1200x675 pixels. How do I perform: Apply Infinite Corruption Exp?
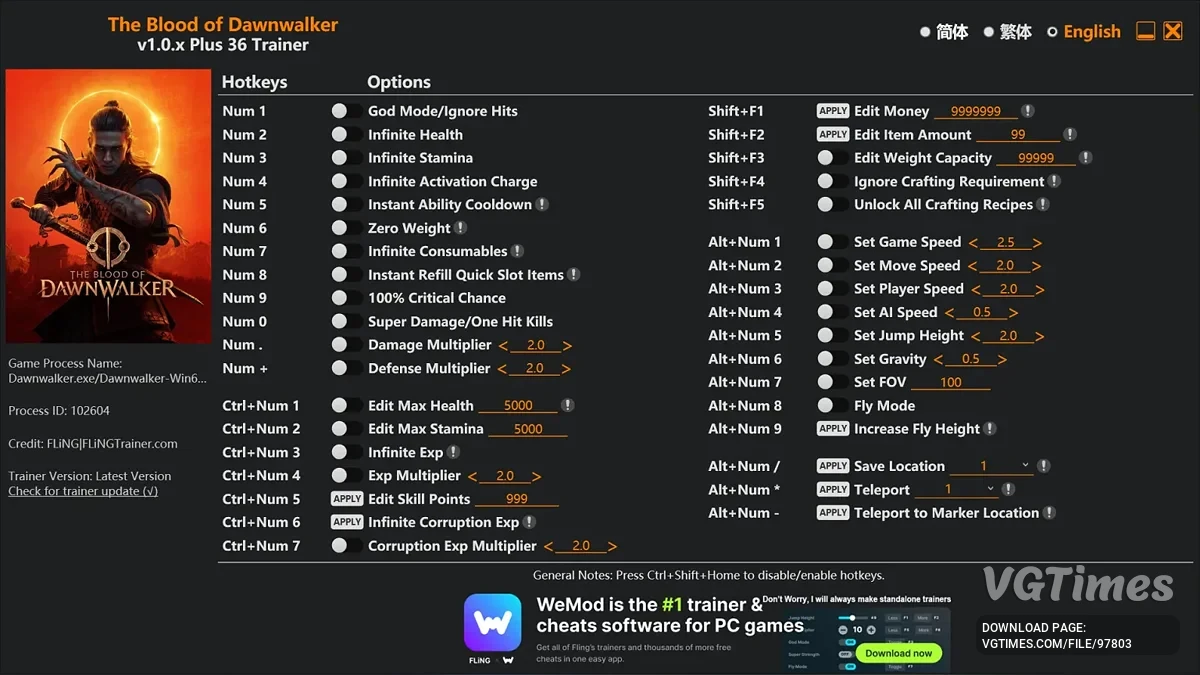(347, 522)
